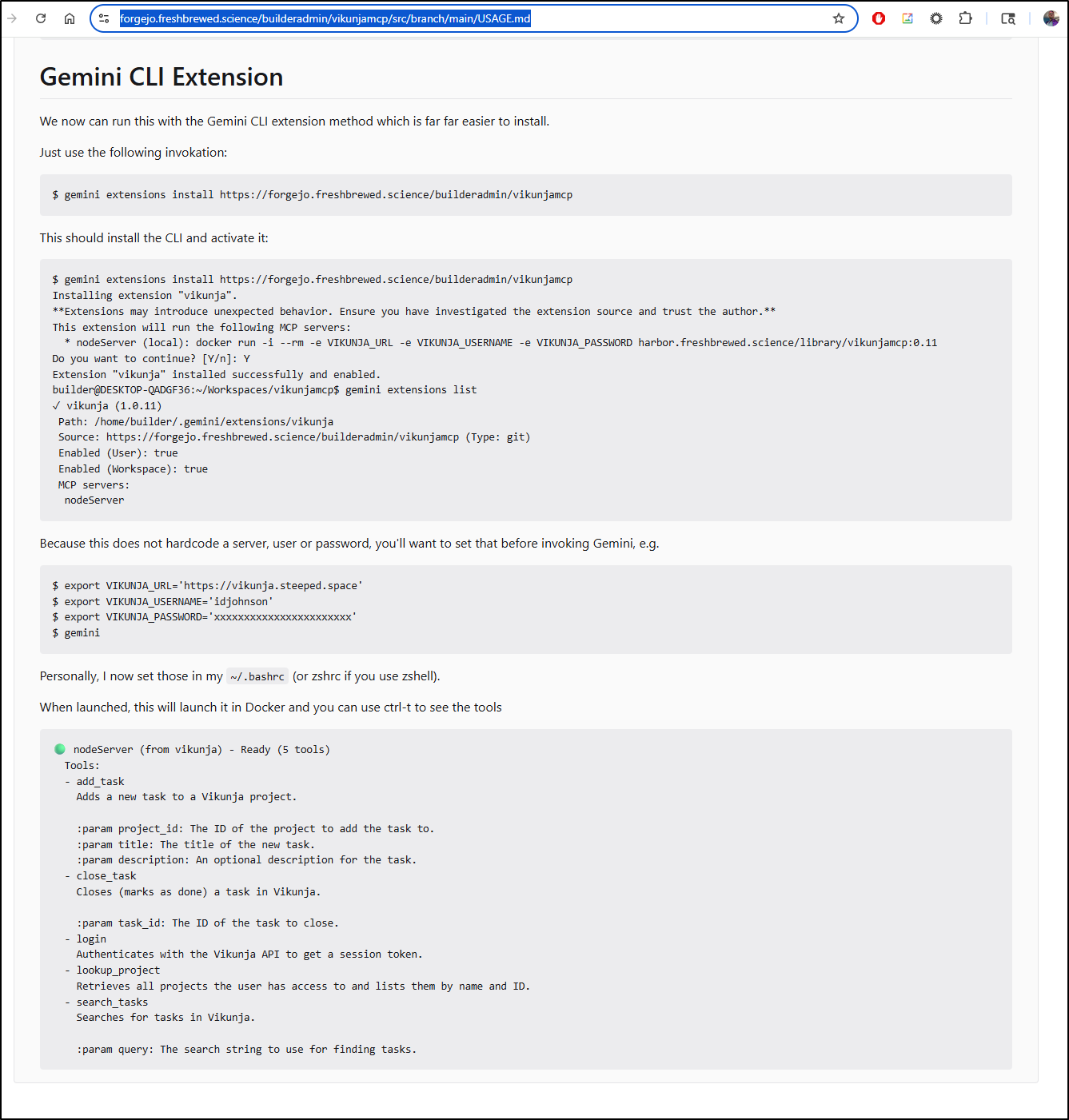The width and height of the screenshot is (1069, 1120).
Task: Click the dark gear-shaped extension icon
Action: [x=936, y=18]
